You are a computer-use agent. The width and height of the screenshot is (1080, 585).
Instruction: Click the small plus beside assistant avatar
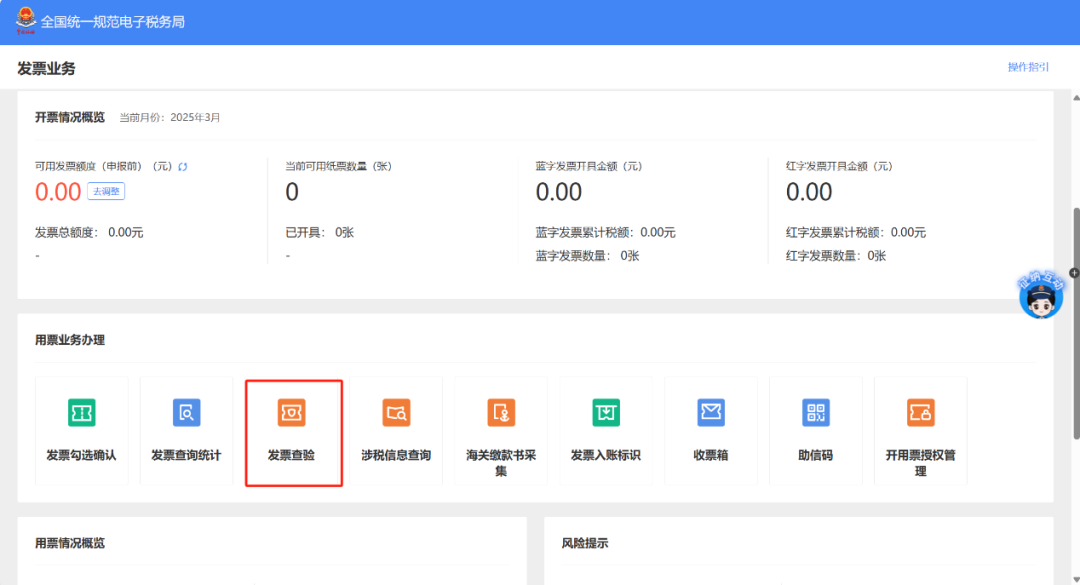pos(1074,273)
